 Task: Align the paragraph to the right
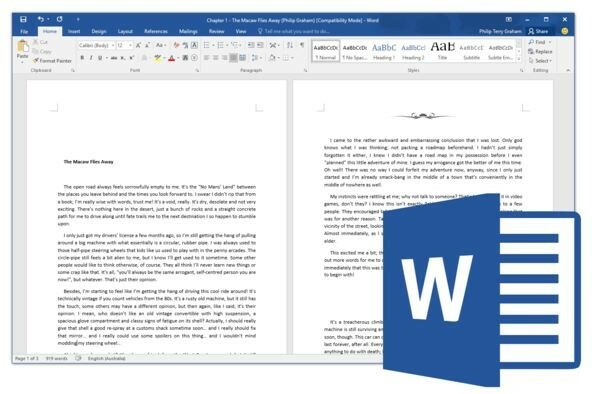225,58
